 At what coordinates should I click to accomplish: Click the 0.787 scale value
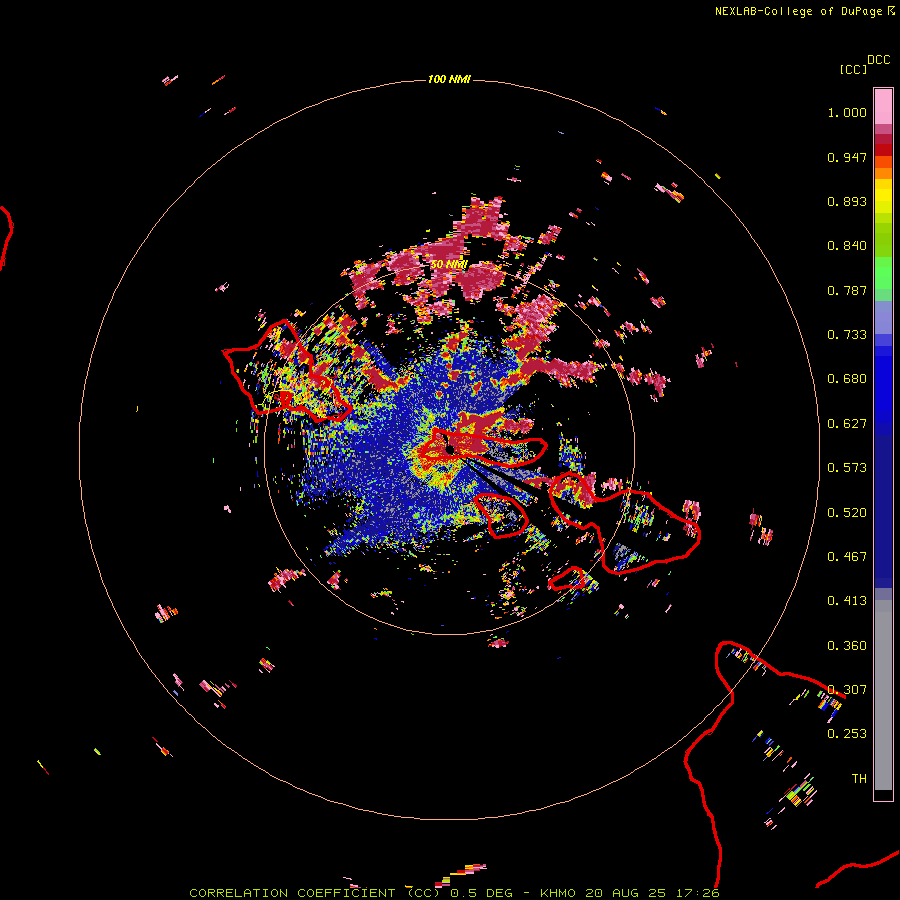847,290
